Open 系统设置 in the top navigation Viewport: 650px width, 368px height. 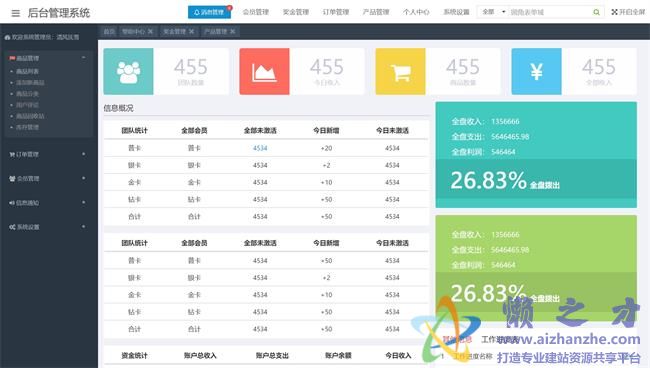456,12
